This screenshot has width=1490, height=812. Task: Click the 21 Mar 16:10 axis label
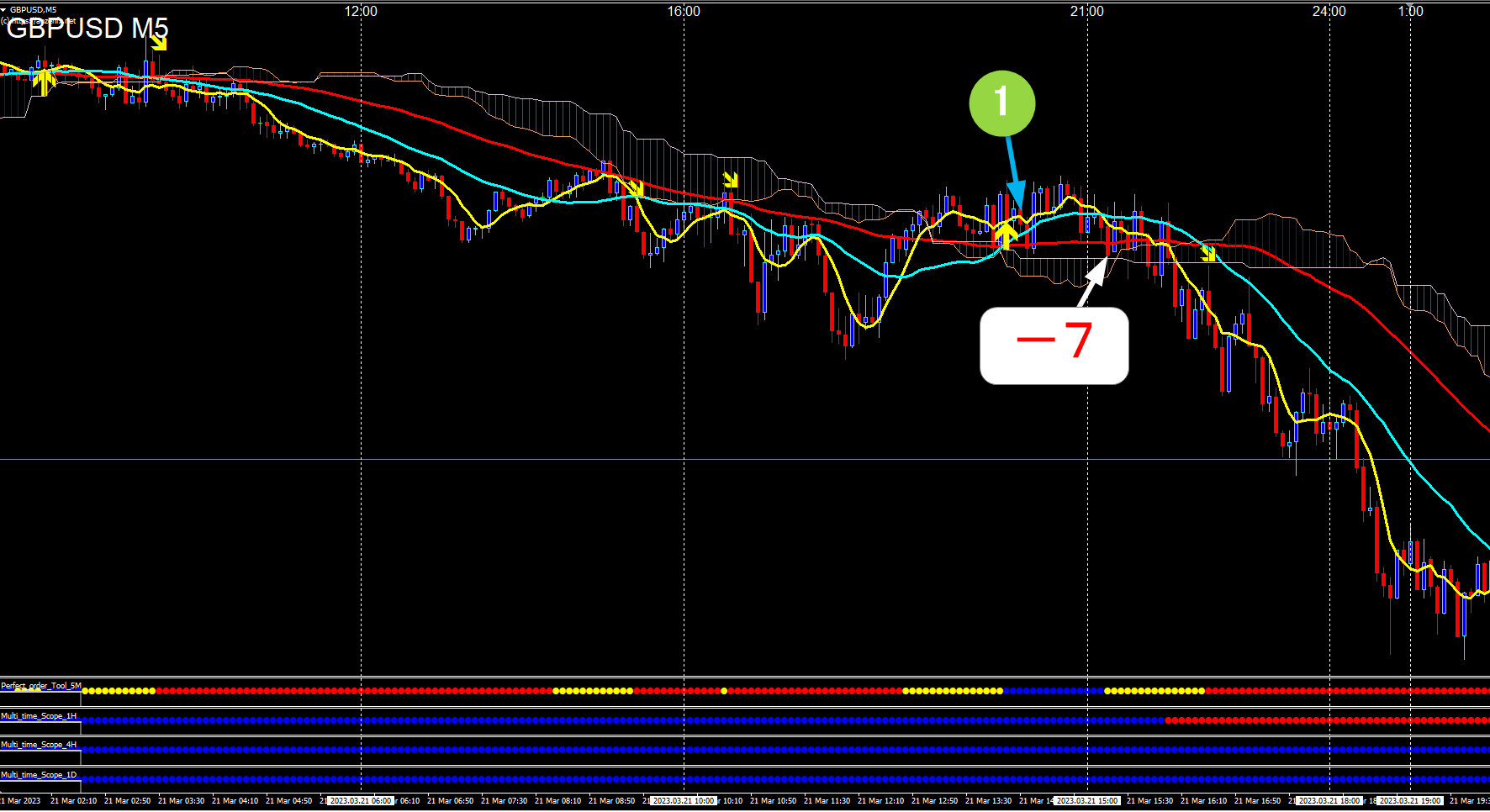[1203, 801]
